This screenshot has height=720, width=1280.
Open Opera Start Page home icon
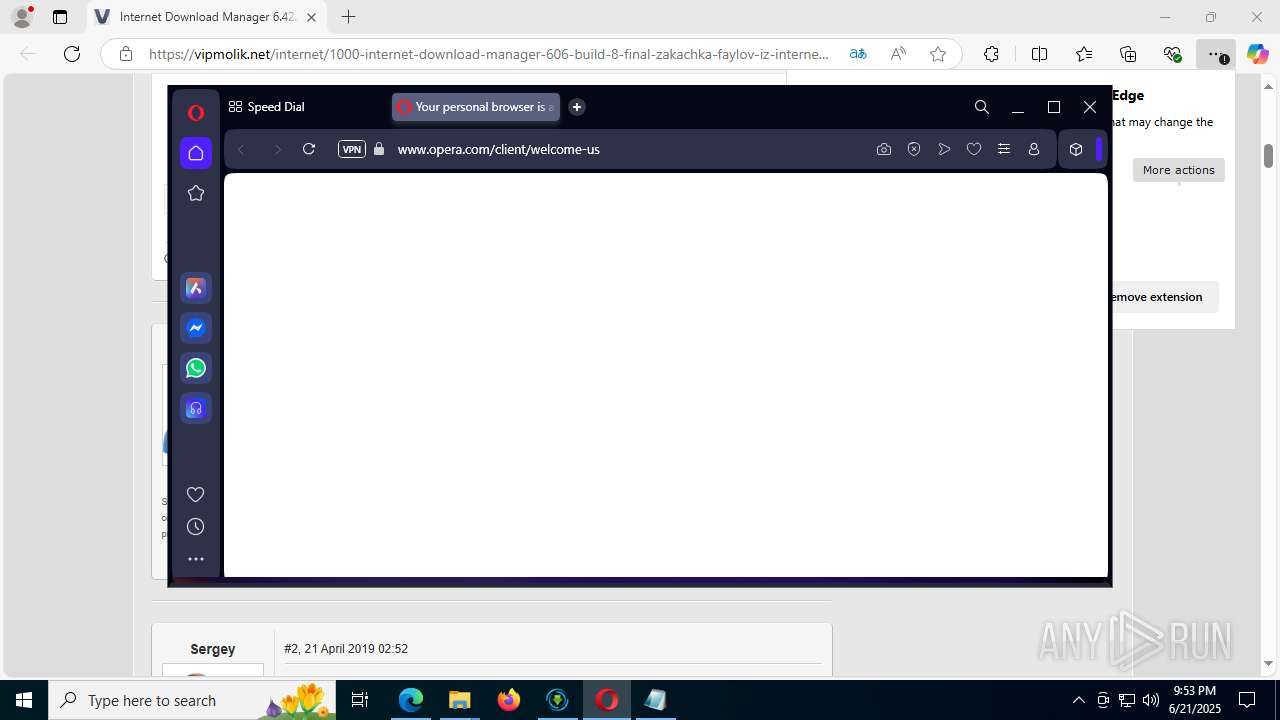coord(196,153)
